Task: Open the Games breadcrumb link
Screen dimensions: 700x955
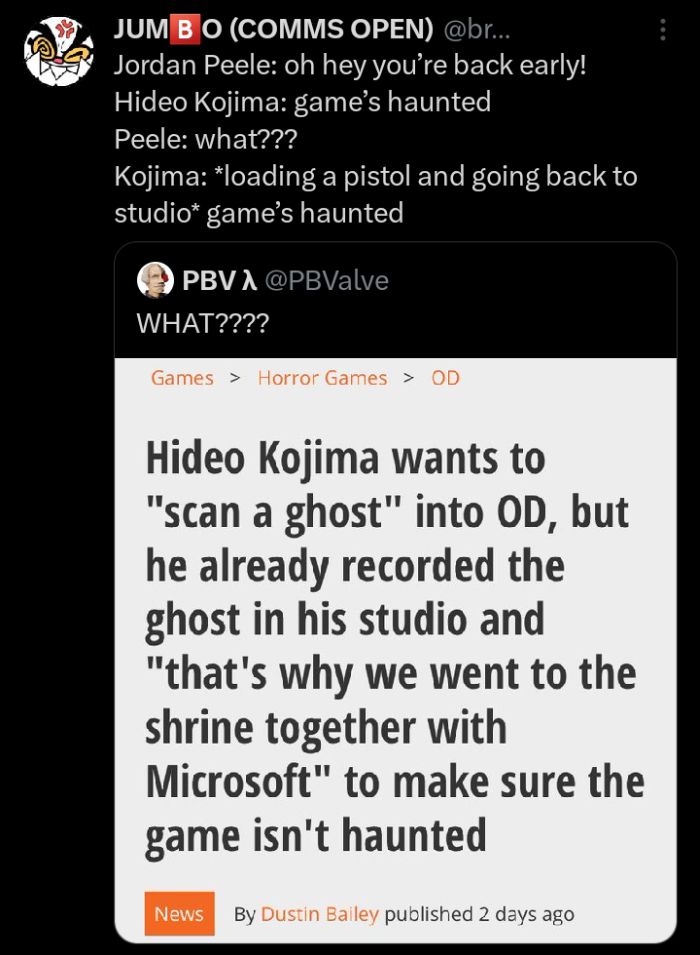Action: (x=182, y=378)
